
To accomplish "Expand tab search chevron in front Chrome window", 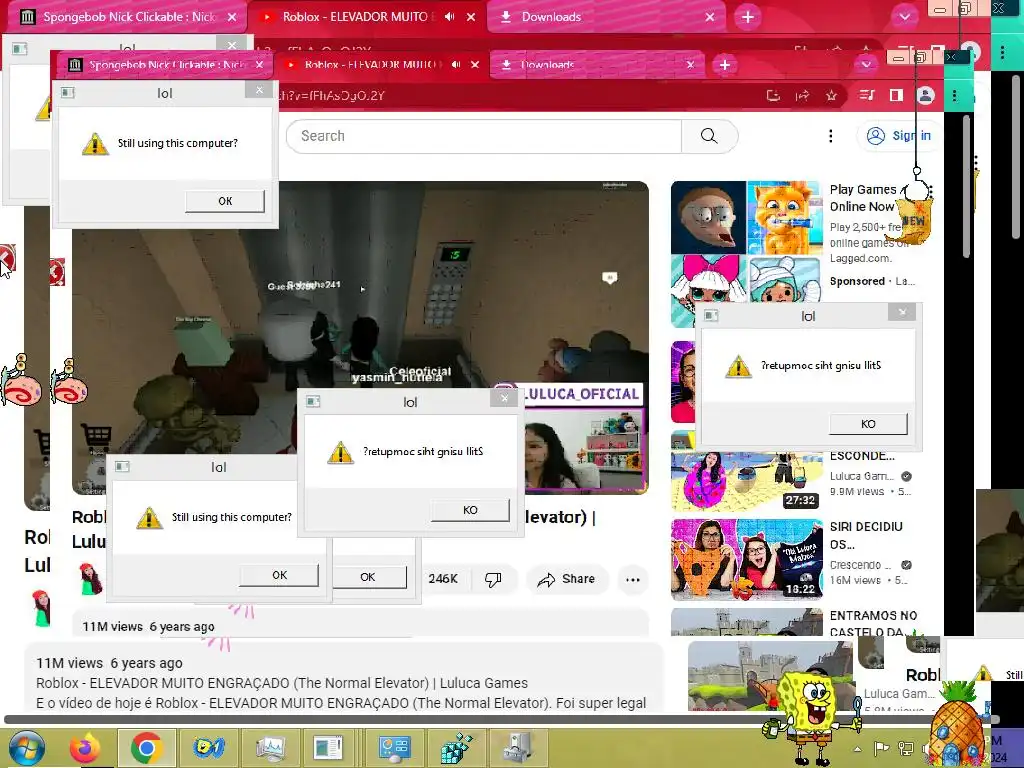I will [866, 65].
